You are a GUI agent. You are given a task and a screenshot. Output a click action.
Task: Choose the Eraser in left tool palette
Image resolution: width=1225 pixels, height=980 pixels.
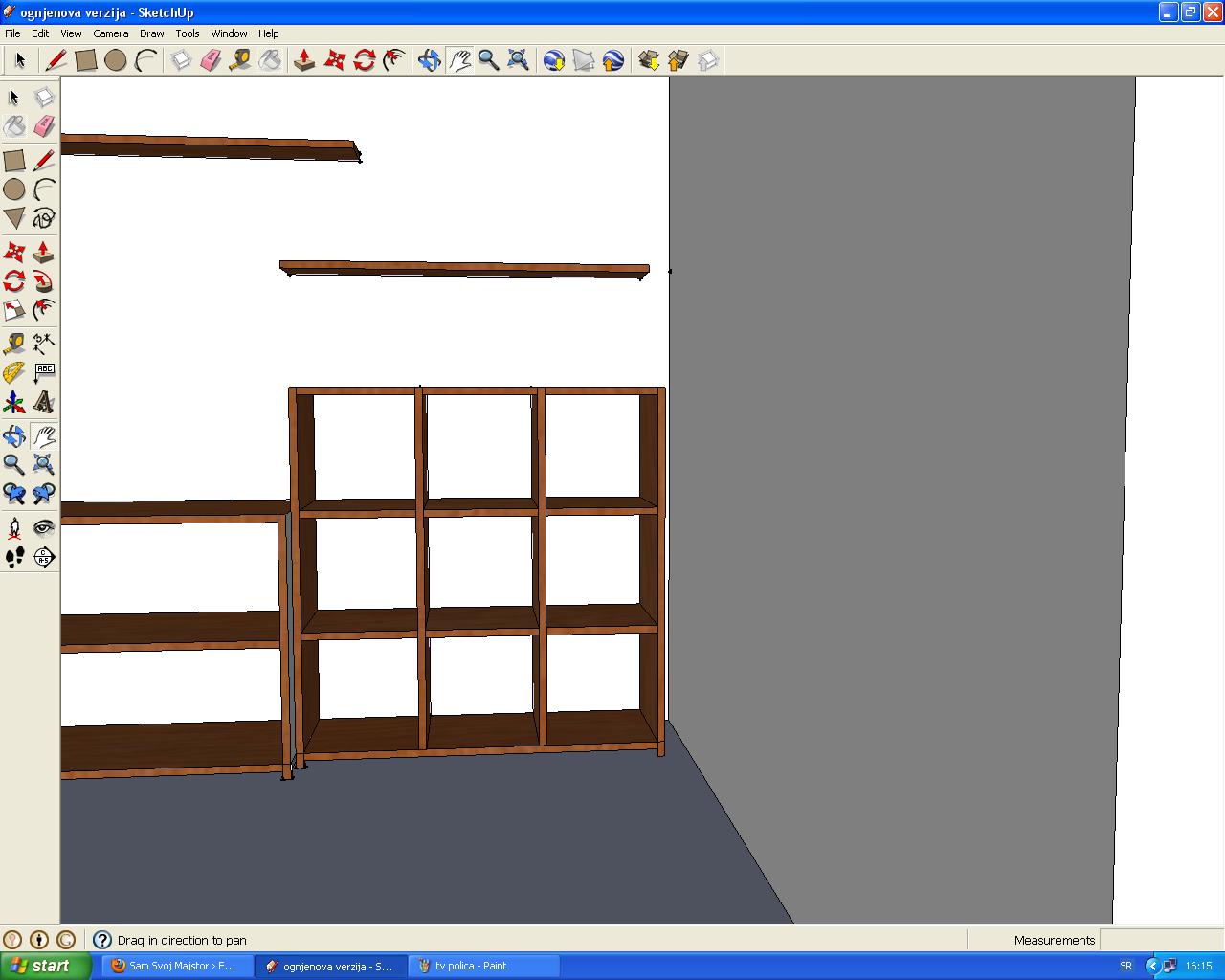[x=43, y=126]
